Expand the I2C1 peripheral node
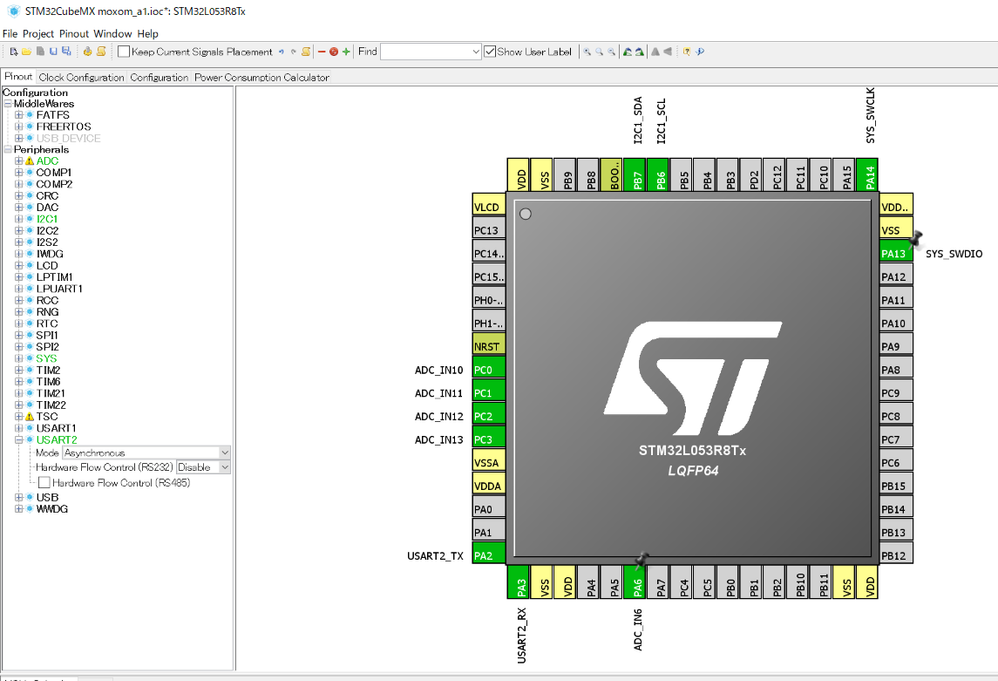Screen dimensions: 998x681 point(18,219)
